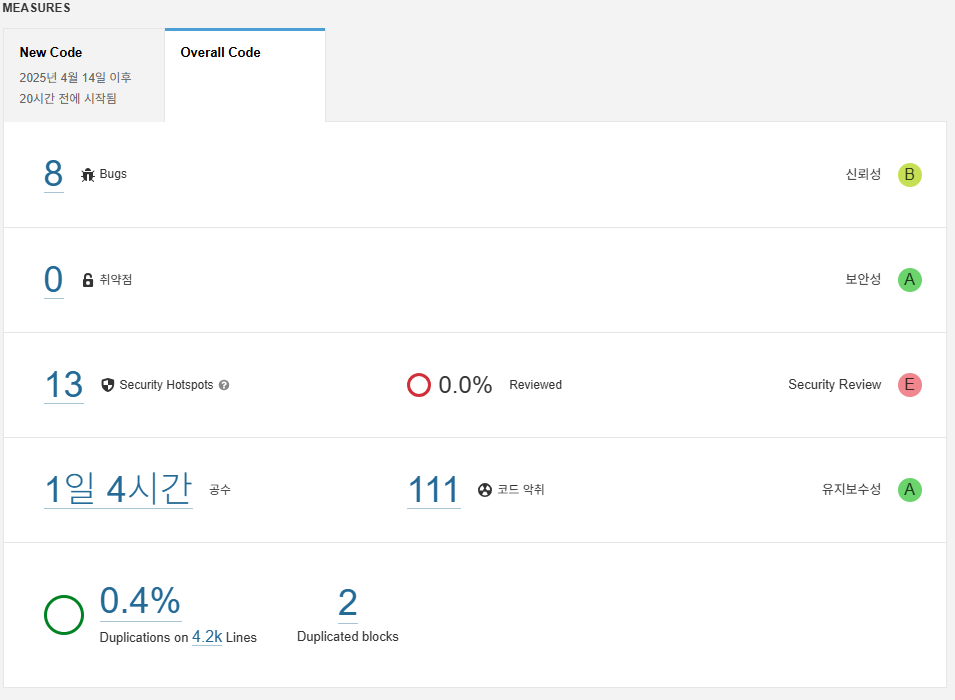Click the 신뢰성 label
The width and height of the screenshot is (955, 700).
click(x=863, y=175)
